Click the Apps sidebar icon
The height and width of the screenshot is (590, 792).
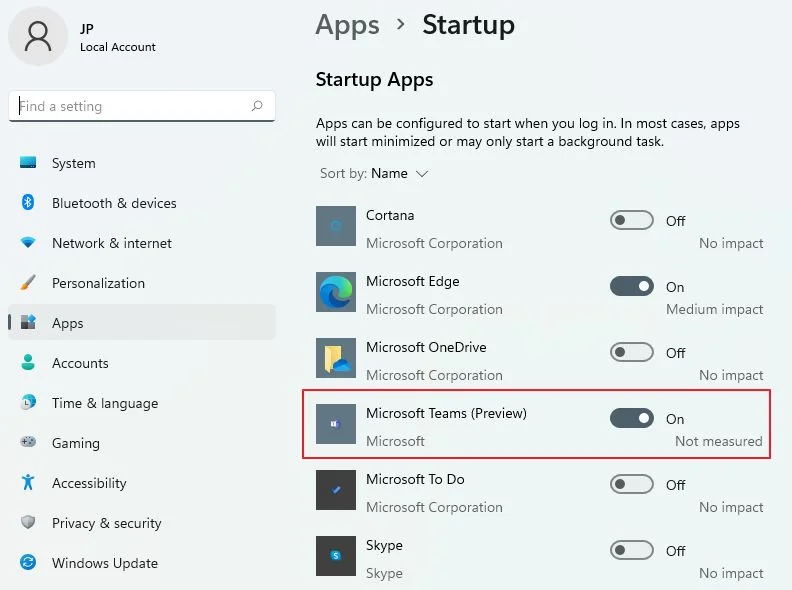[28, 322]
